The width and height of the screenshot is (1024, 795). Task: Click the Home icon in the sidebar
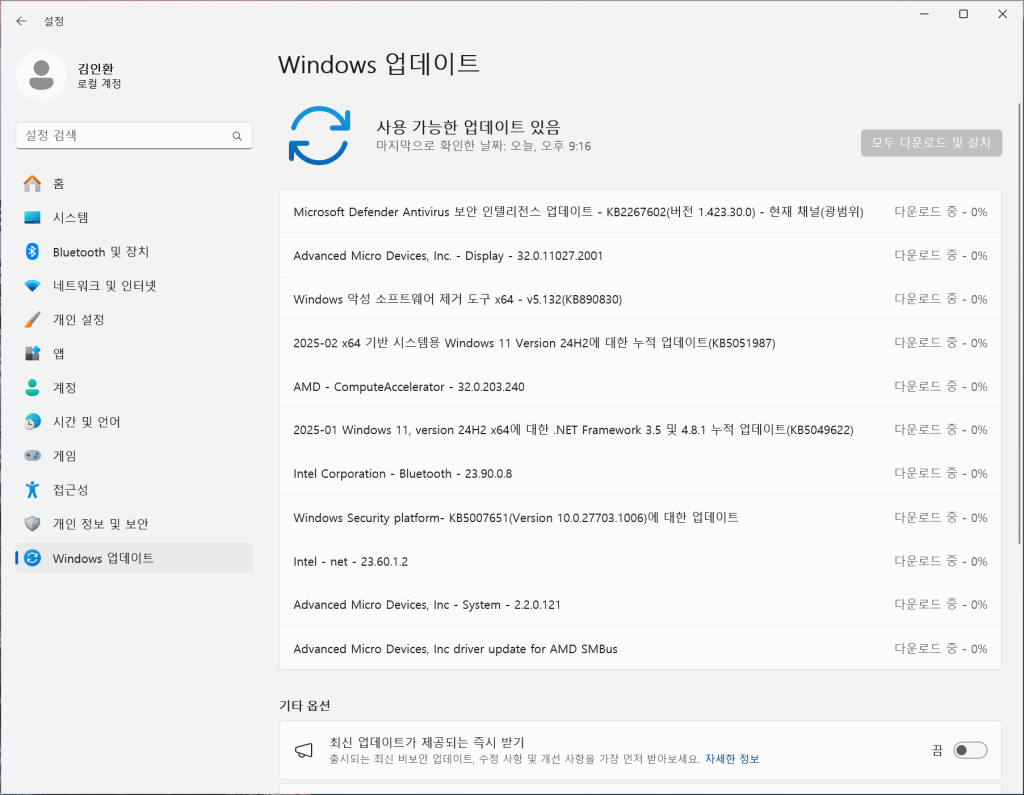tap(32, 184)
